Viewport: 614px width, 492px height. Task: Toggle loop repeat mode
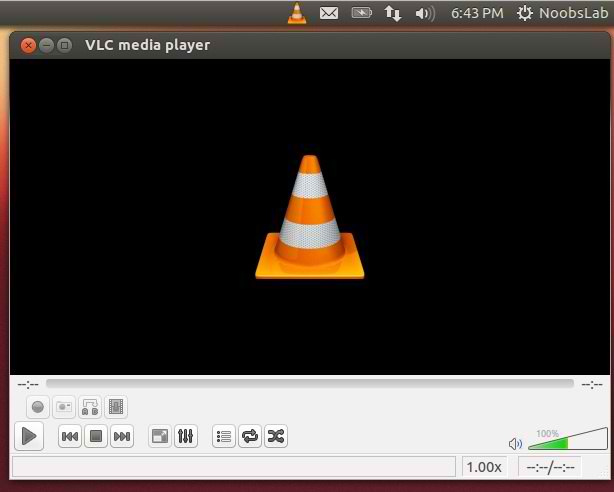pyautogui.click(x=250, y=436)
